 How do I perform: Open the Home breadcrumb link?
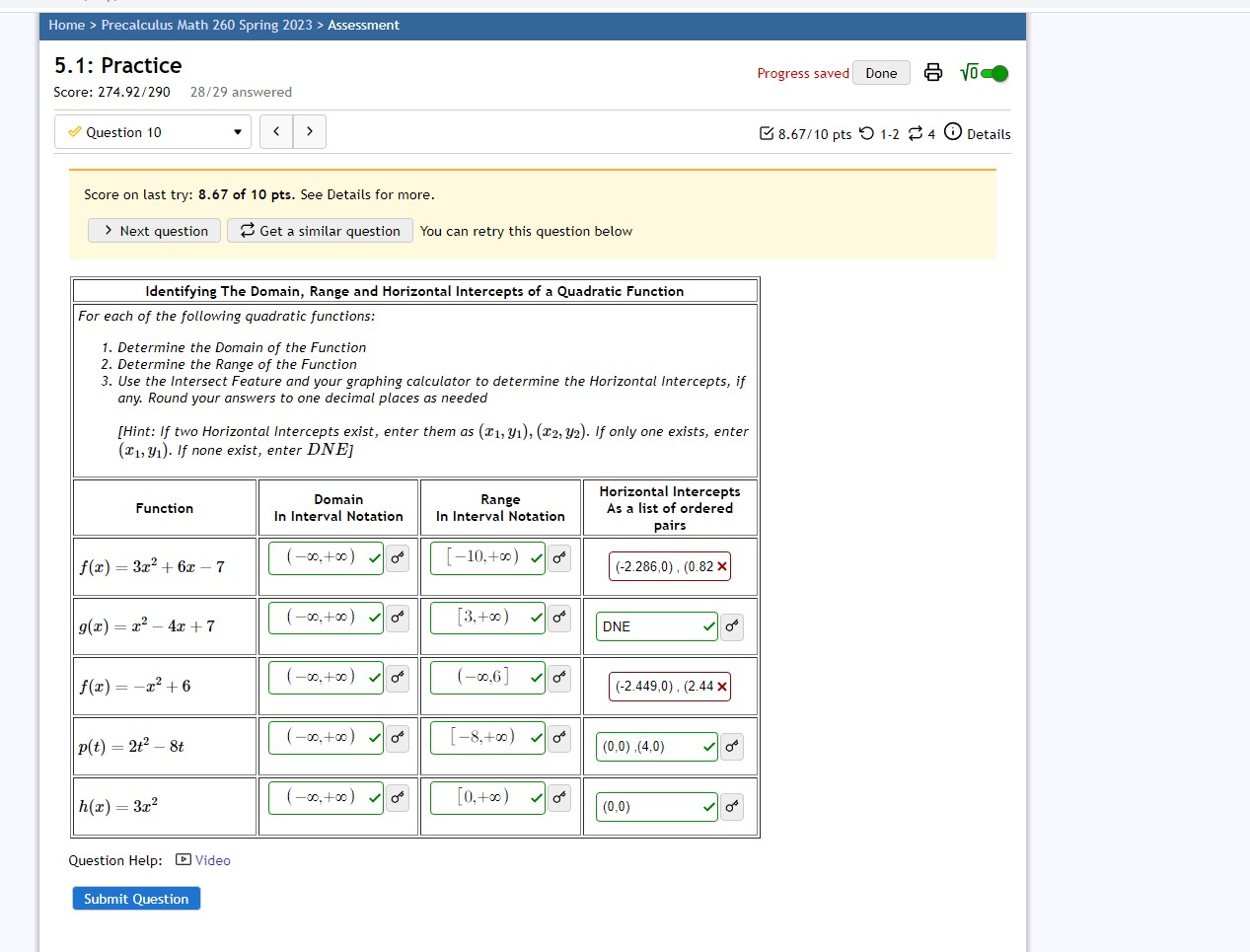[x=66, y=25]
